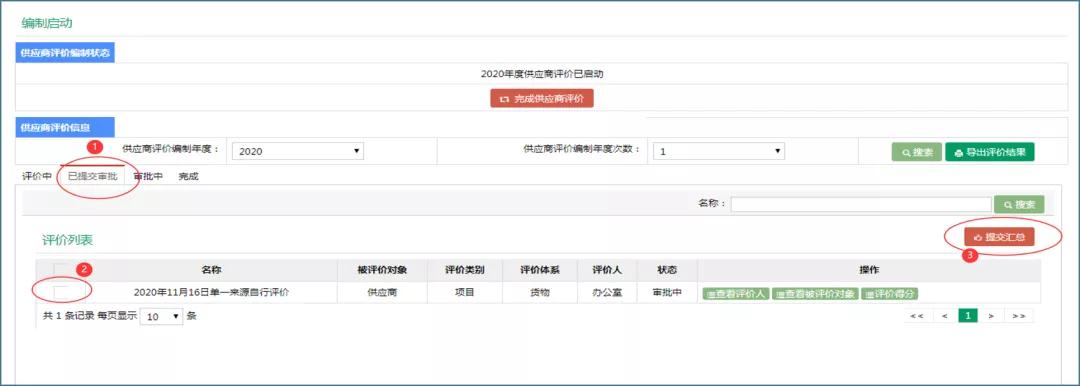The width and height of the screenshot is (1080, 386).
Task: Click the green 搜索 button beside 导出评价结果
Action: (x=916, y=152)
